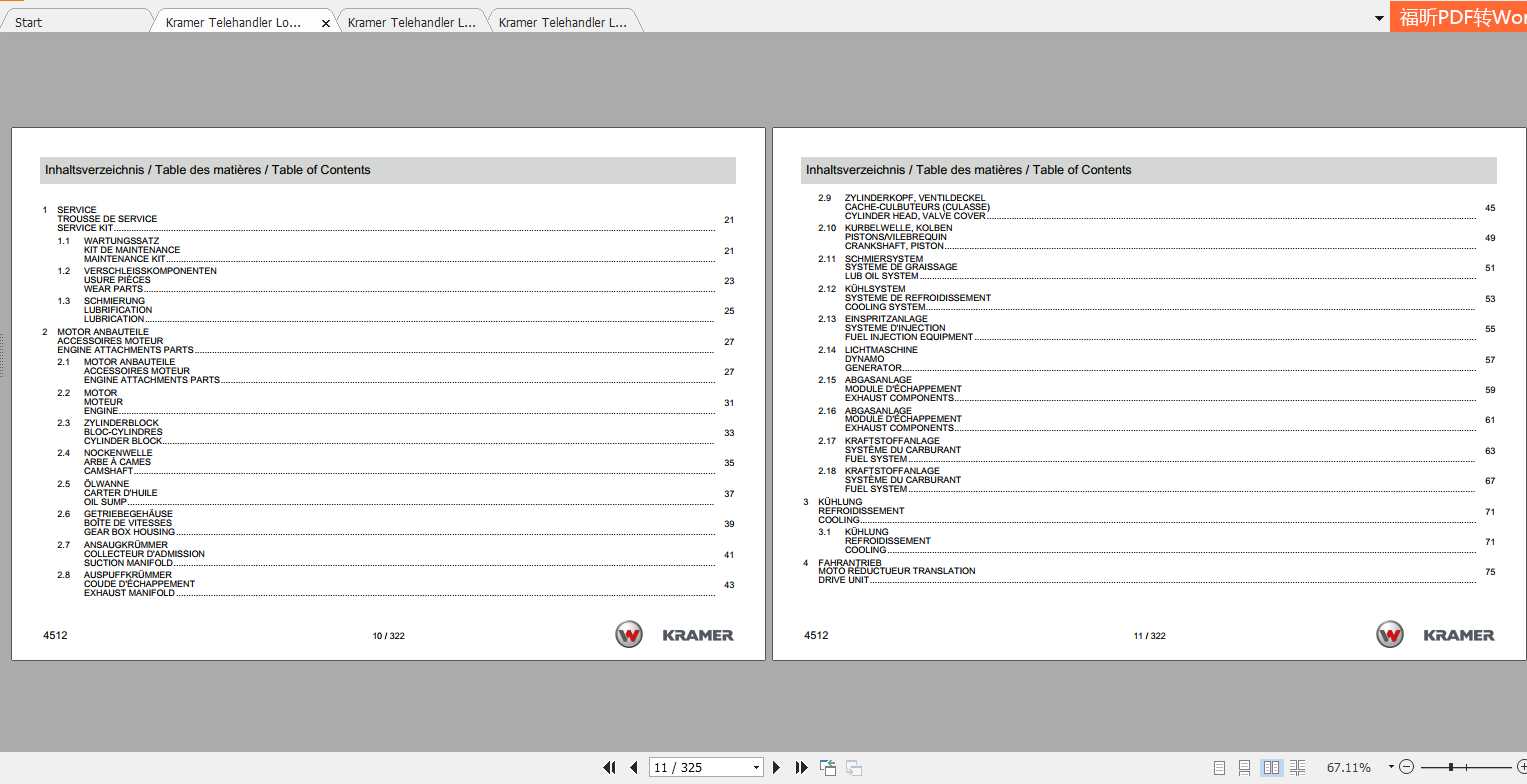Select continuous facing pages view
The height and width of the screenshot is (784, 1527).
(1297, 768)
